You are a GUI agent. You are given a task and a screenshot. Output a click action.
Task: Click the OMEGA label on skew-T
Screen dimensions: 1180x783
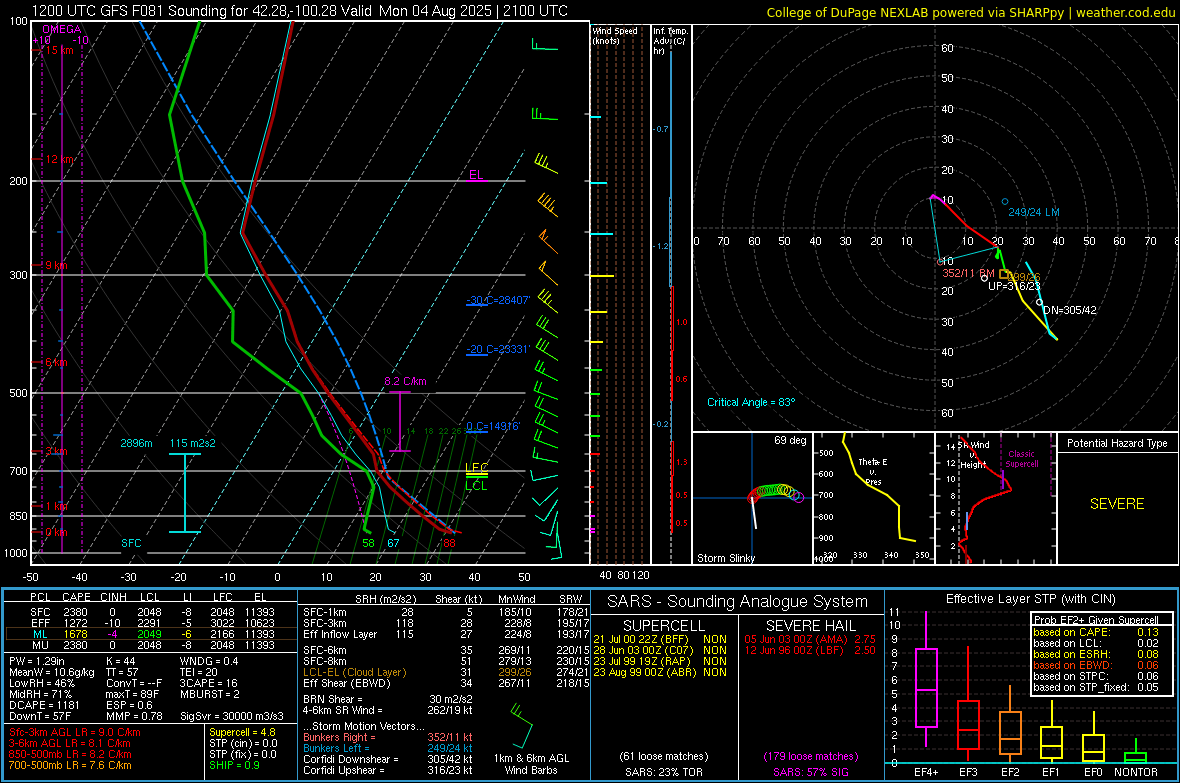click(x=62, y=29)
